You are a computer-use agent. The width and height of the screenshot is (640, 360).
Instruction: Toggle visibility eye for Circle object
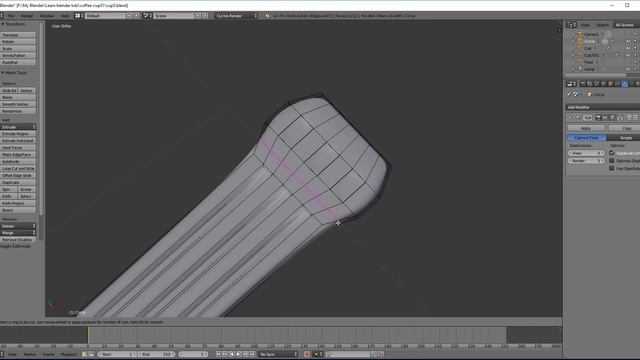click(x=628, y=41)
